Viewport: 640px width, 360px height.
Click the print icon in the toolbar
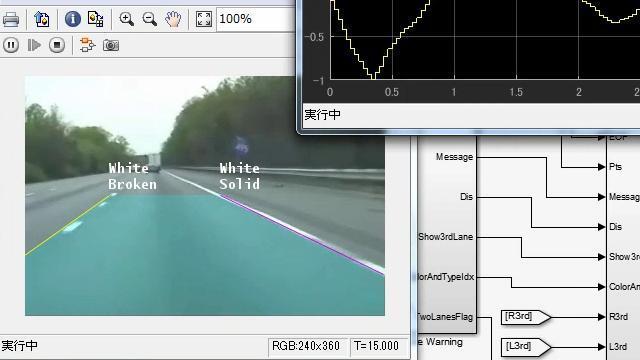click(11, 19)
